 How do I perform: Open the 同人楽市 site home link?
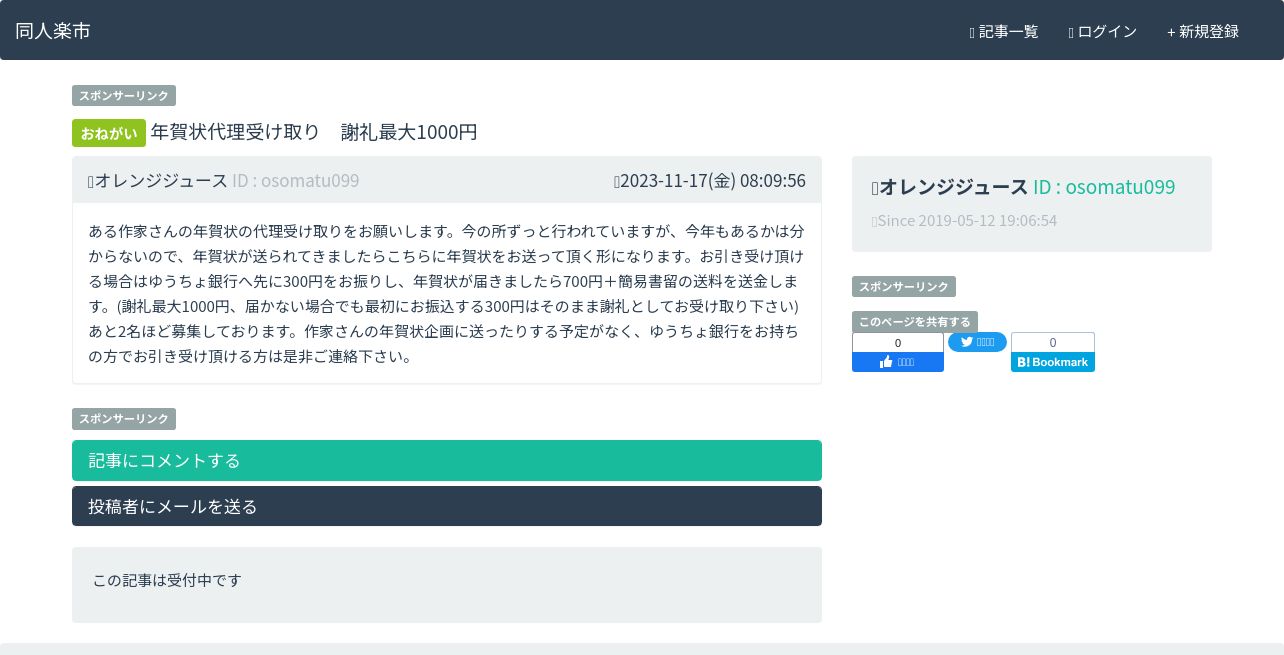(53, 31)
